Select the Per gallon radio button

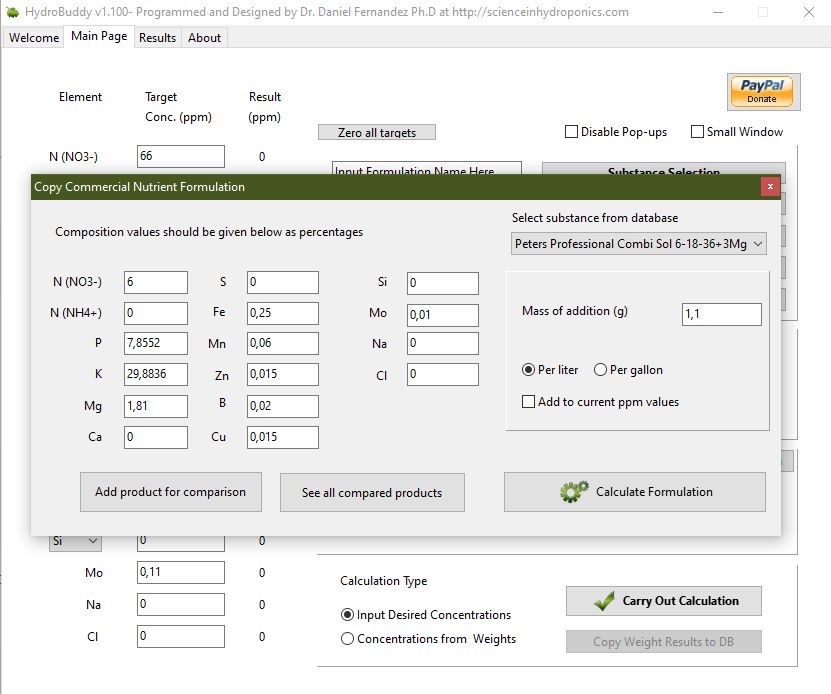601,370
